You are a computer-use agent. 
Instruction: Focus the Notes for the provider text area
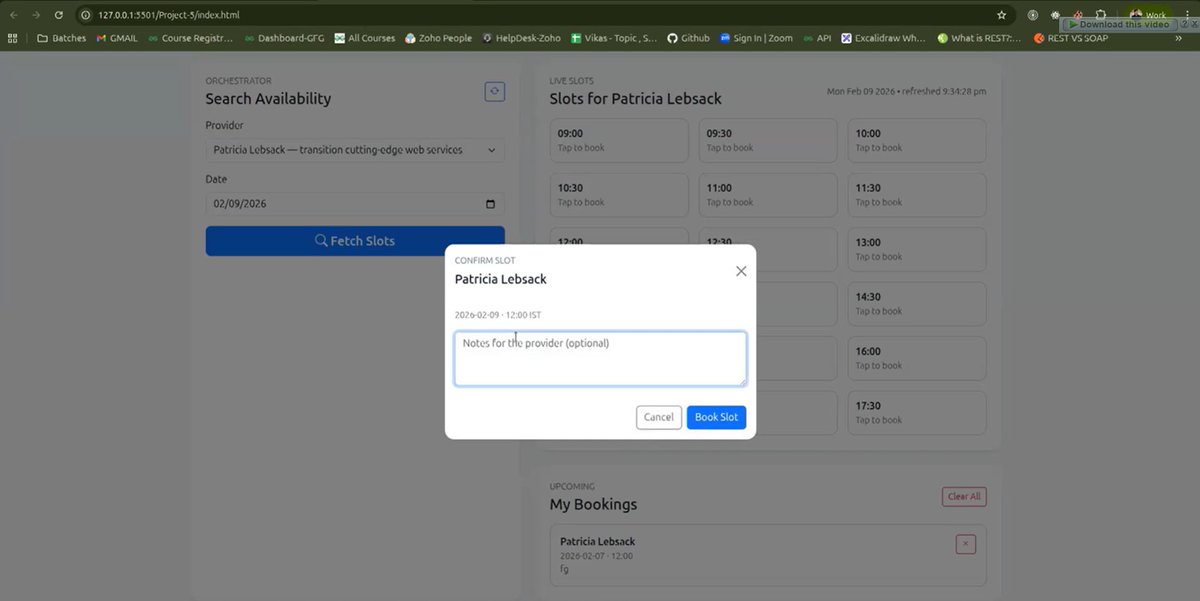click(x=600, y=359)
